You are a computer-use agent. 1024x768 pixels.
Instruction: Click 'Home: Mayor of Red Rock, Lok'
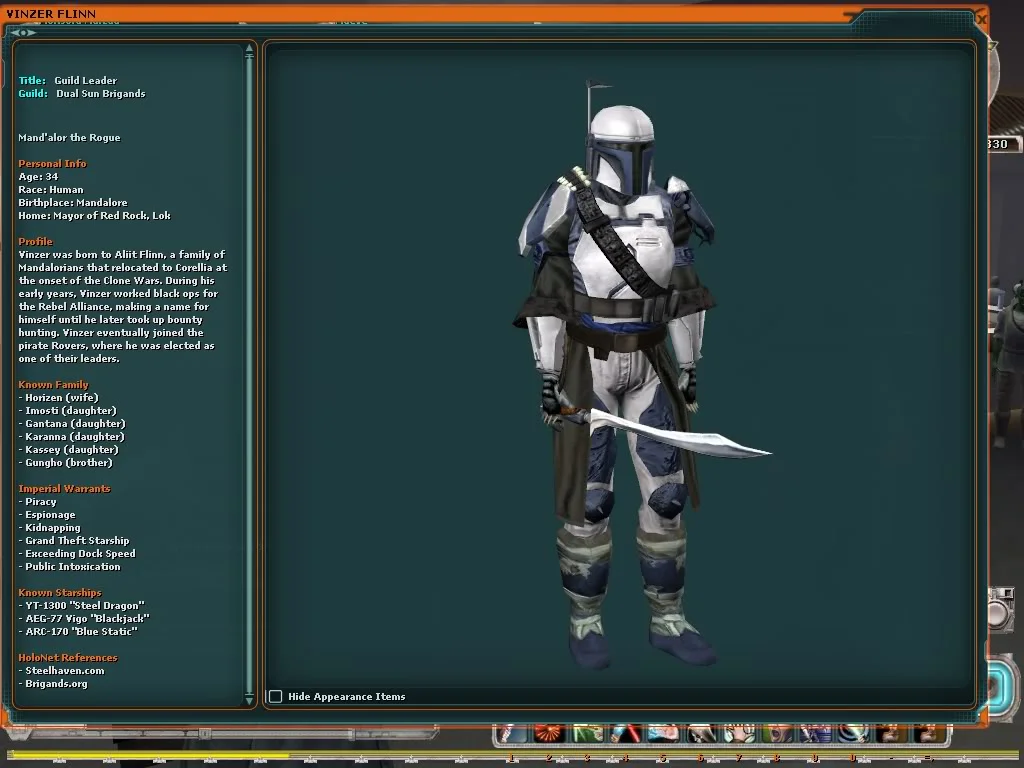(94, 216)
